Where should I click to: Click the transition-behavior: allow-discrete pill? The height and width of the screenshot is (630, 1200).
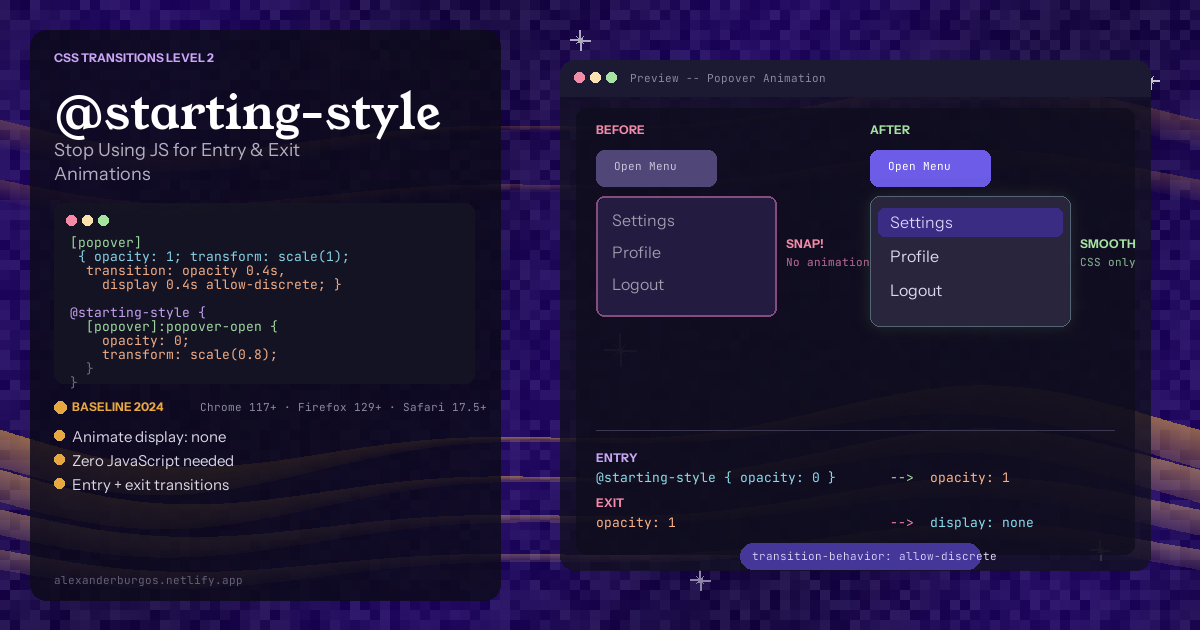point(860,556)
